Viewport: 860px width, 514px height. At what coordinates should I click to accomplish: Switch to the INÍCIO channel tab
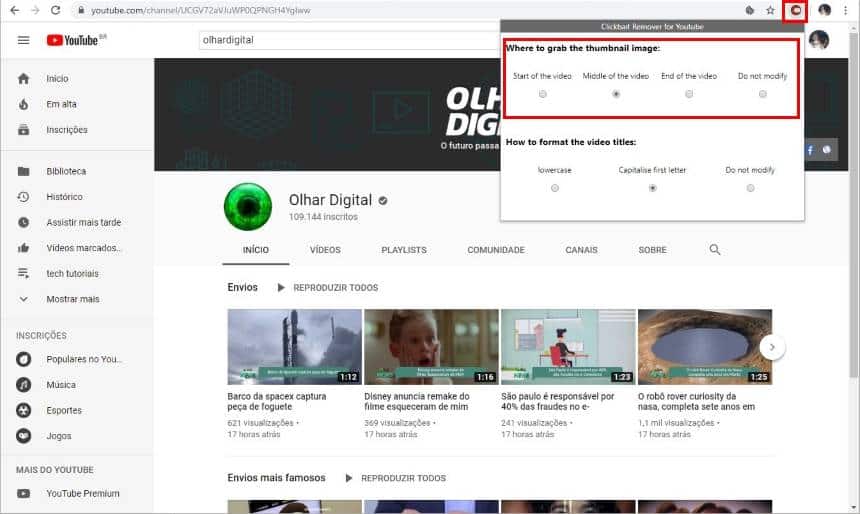[x=256, y=250]
